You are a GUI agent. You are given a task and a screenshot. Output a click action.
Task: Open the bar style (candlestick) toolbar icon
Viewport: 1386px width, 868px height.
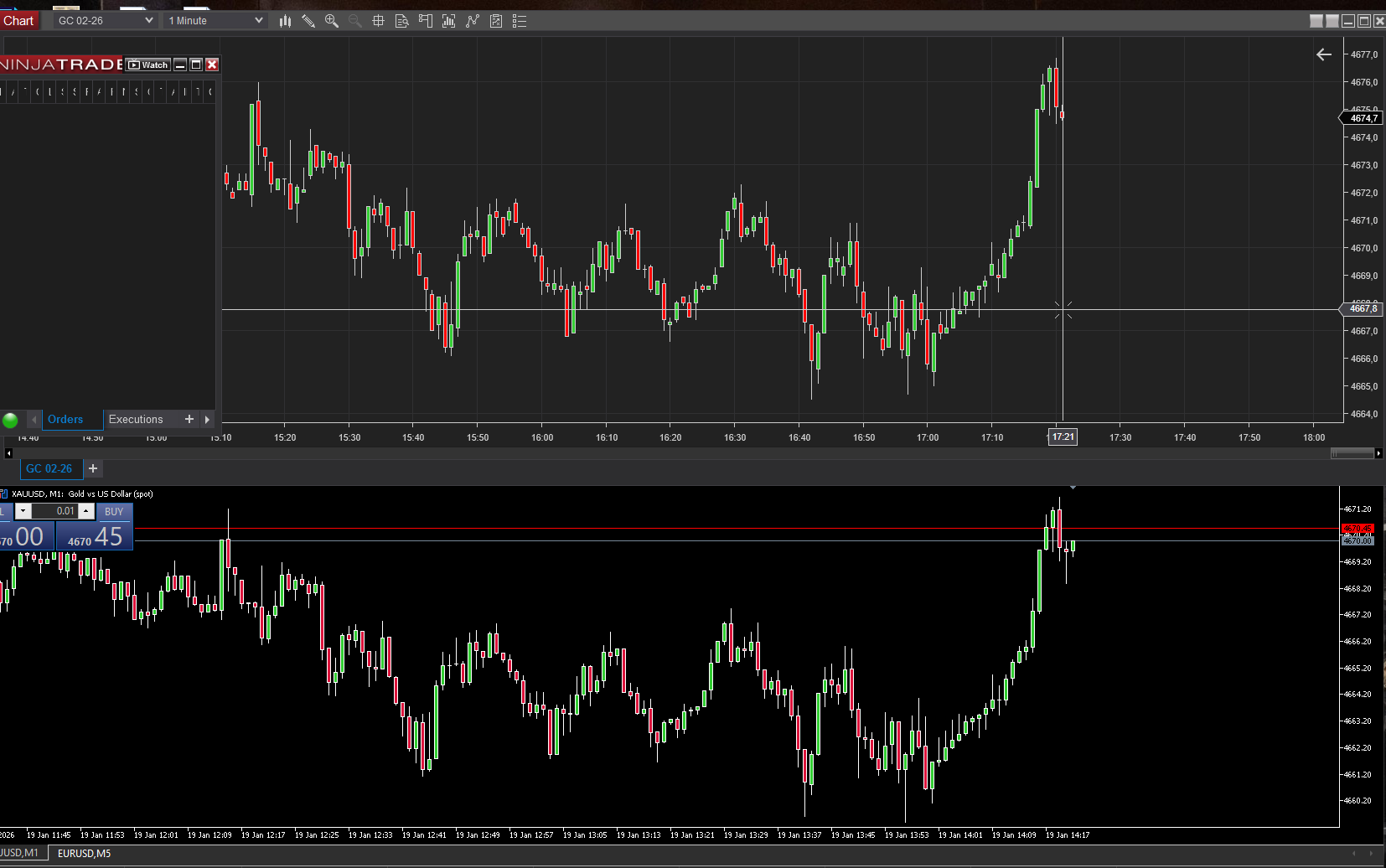[x=285, y=21]
